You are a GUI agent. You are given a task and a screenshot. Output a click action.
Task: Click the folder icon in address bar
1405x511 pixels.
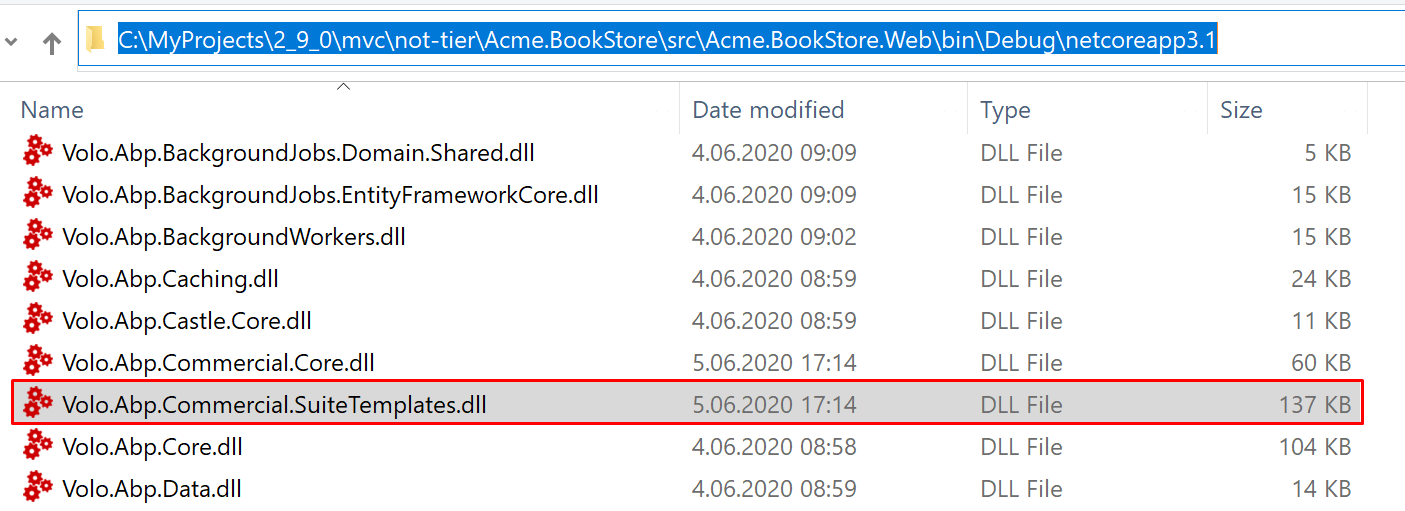pyautogui.click(x=96, y=40)
